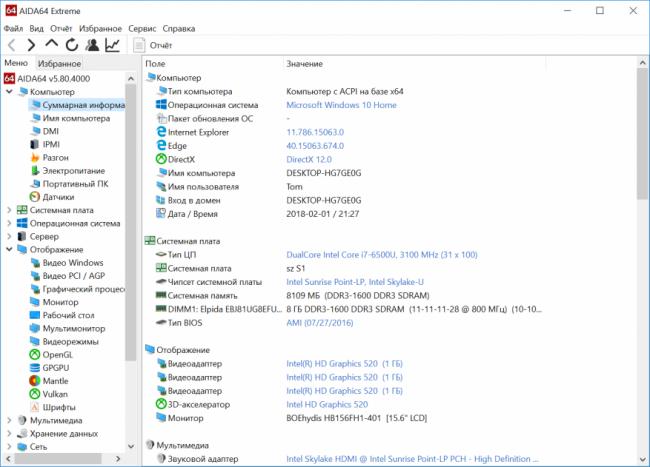The width and height of the screenshot is (650, 467).
Task: Collapse the Отображение tree node
Action: 9,249
